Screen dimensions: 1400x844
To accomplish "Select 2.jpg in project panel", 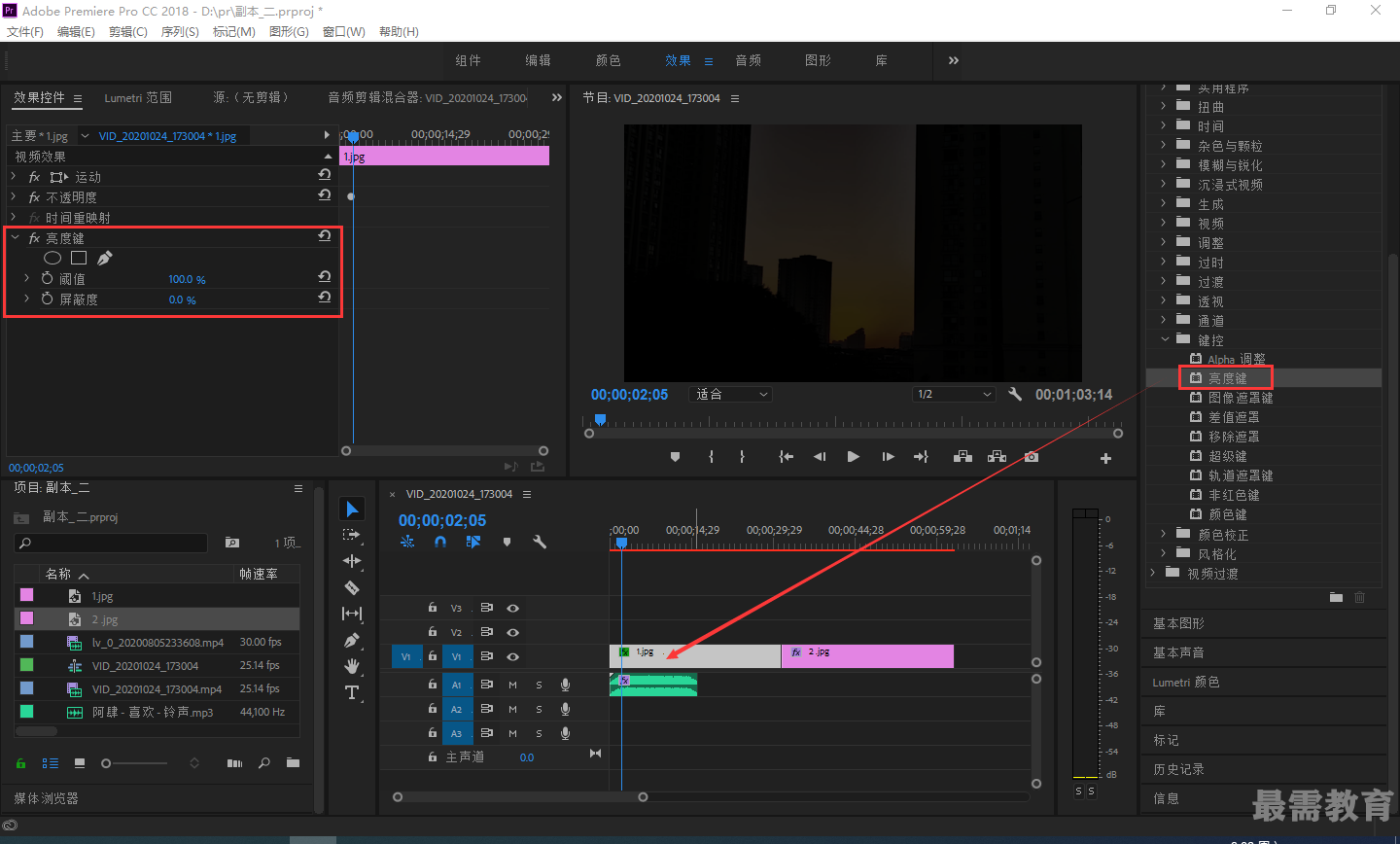I will pos(157,619).
